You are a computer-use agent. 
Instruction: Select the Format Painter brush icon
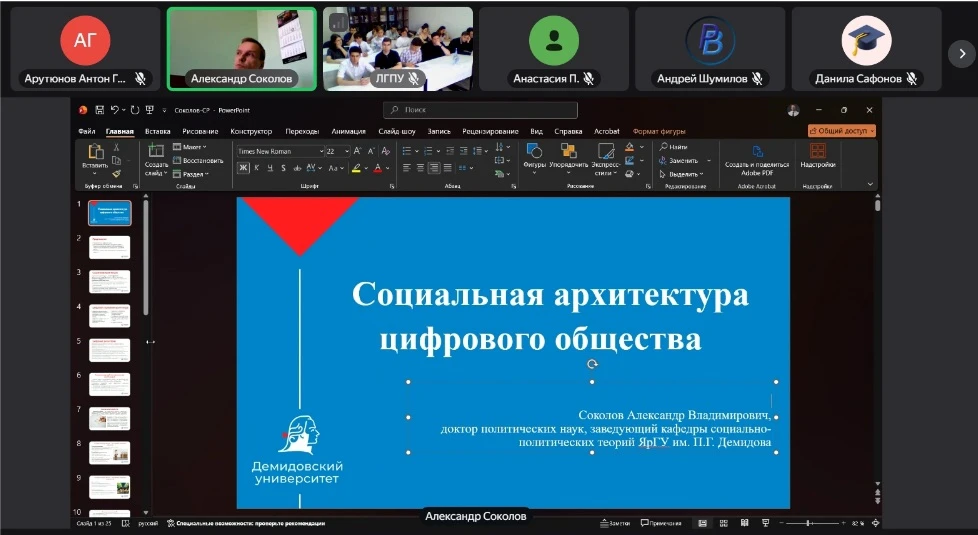116,174
